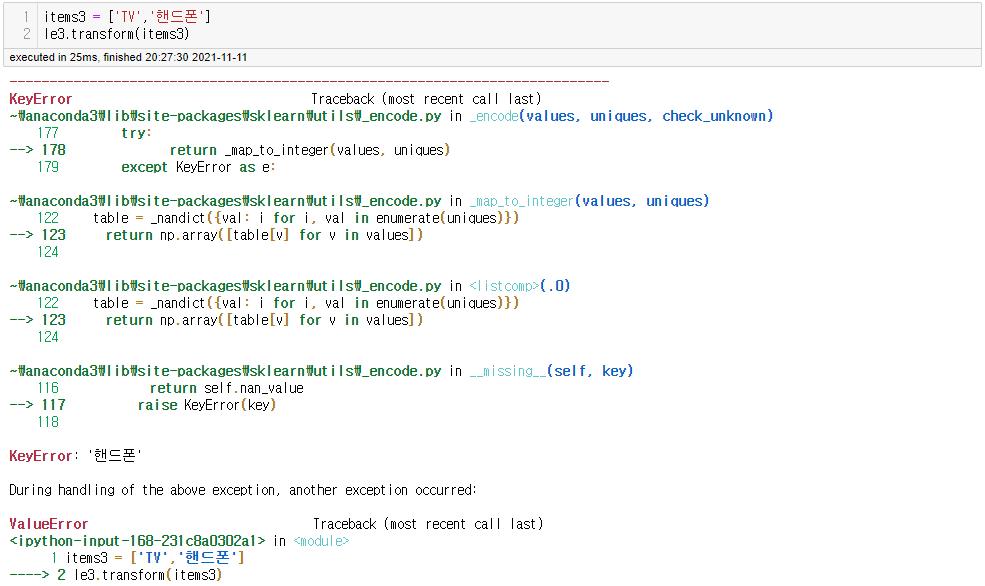Click line 116 return self.nan_value
Viewport: 985px width, 586px height.
click(170, 388)
